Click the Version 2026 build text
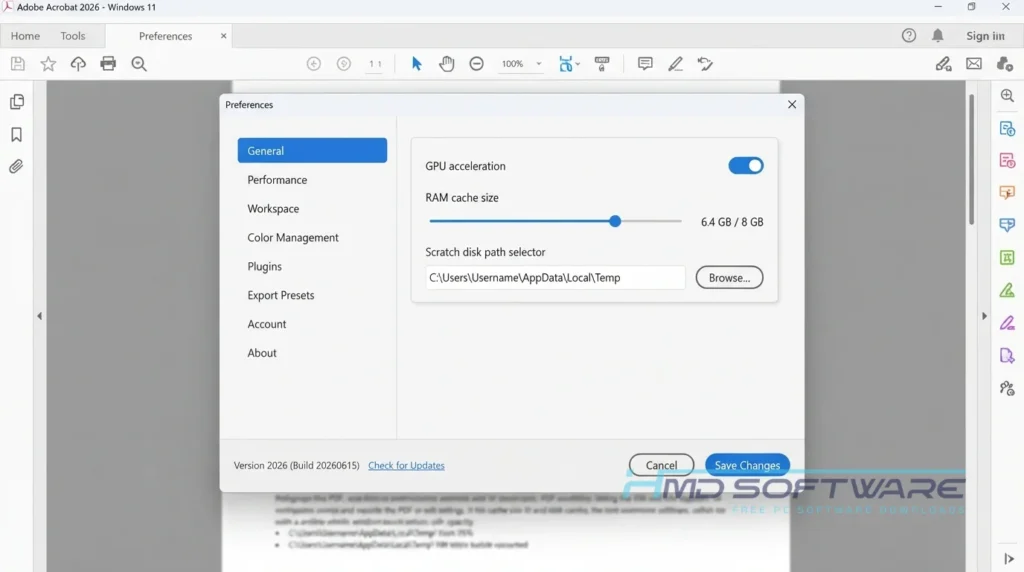The image size is (1024, 572). [x=296, y=466]
